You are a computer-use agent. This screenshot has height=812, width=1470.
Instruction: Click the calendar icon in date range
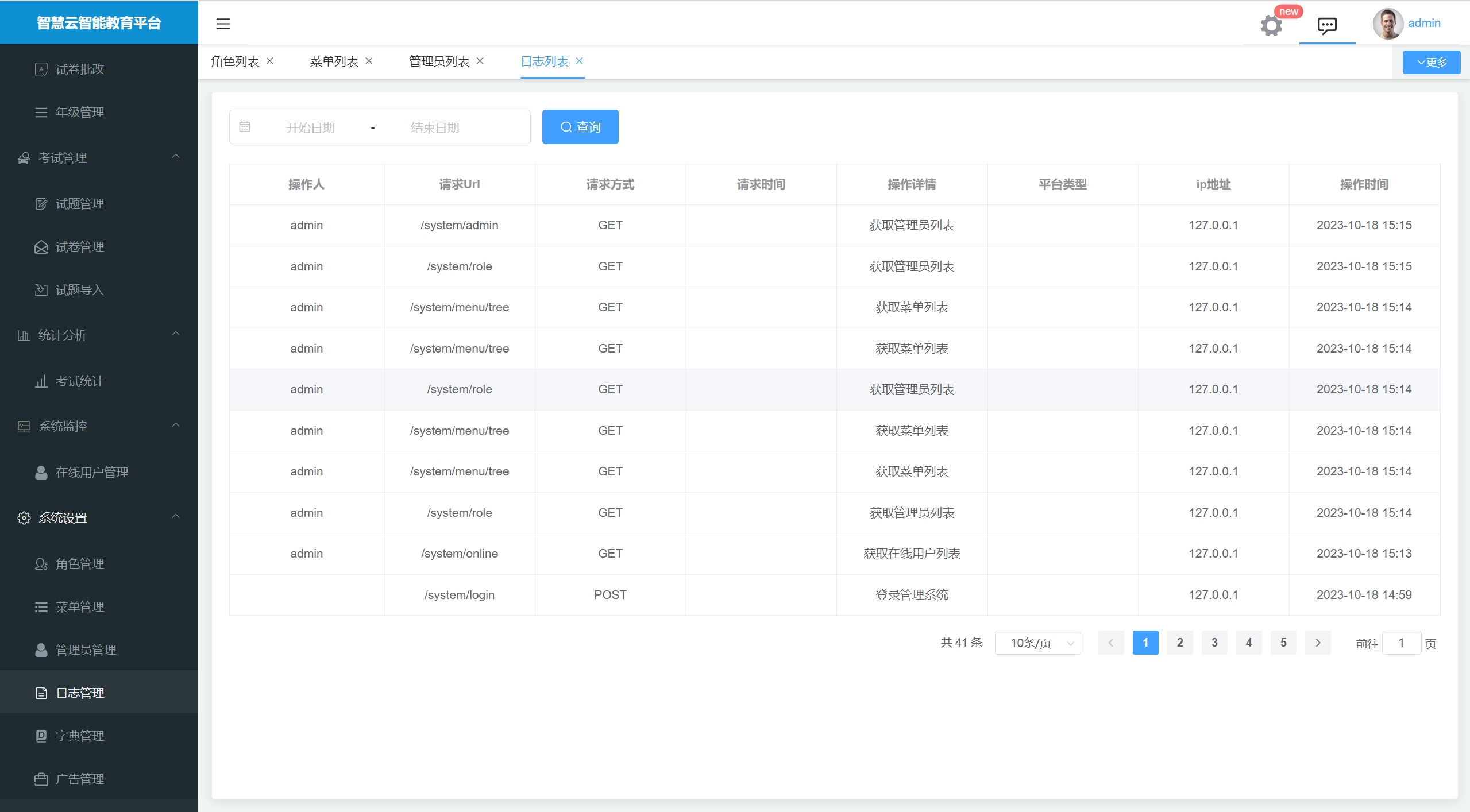tap(245, 127)
